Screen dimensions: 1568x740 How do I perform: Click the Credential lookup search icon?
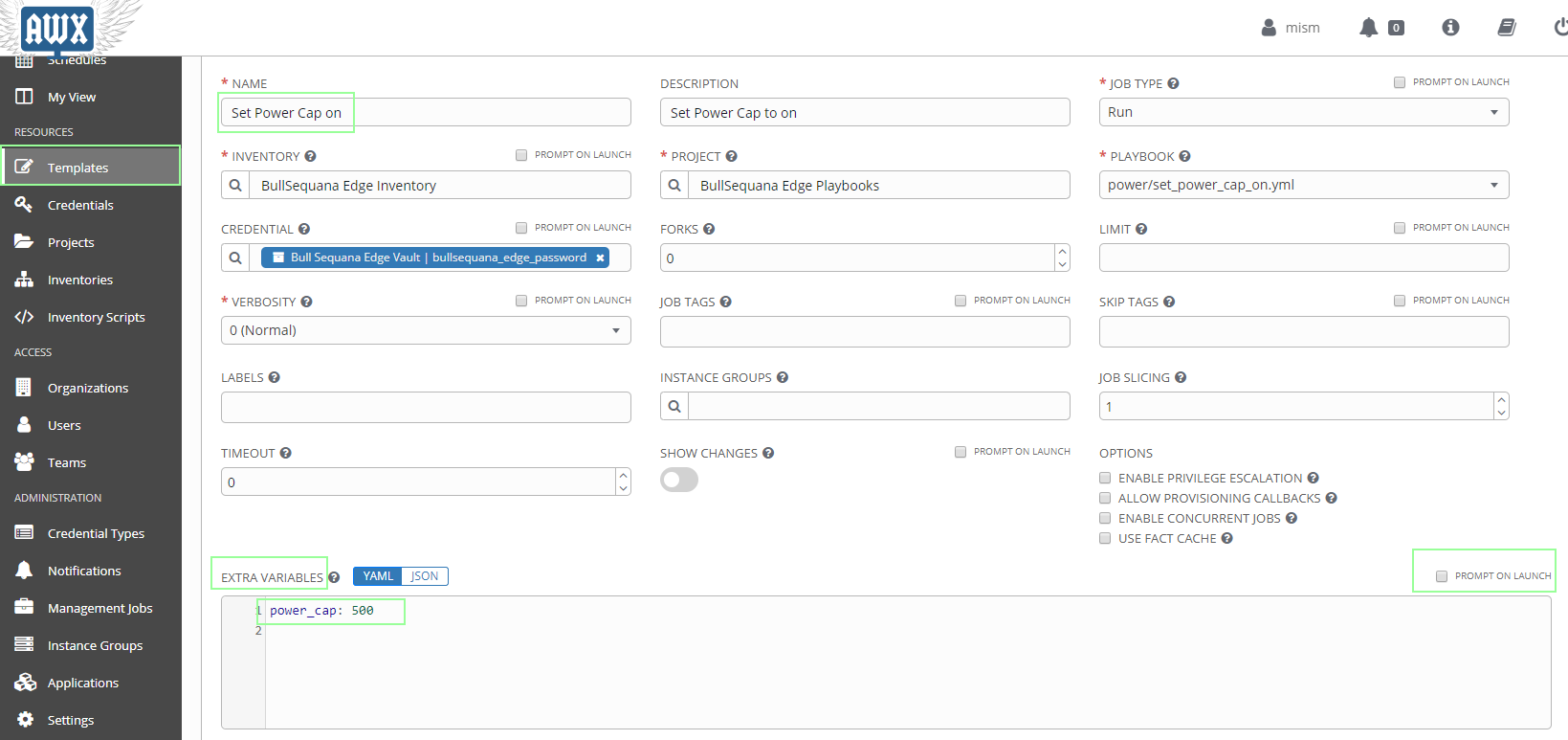(x=235, y=258)
